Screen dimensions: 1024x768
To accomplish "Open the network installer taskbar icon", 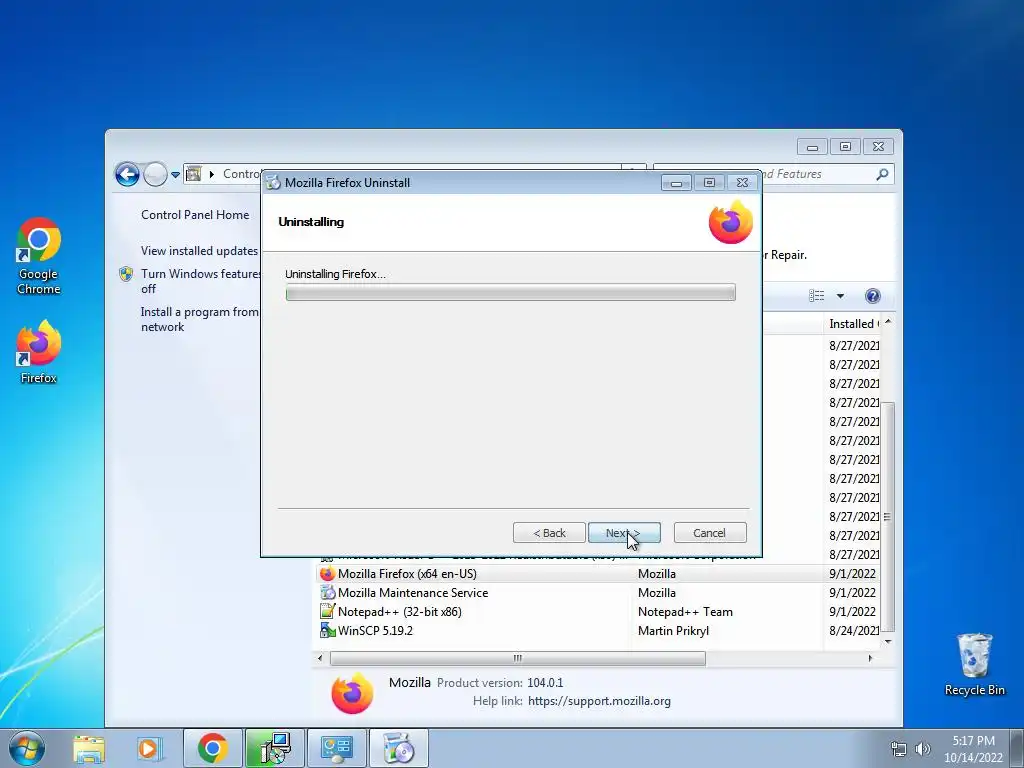I will [x=275, y=748].
